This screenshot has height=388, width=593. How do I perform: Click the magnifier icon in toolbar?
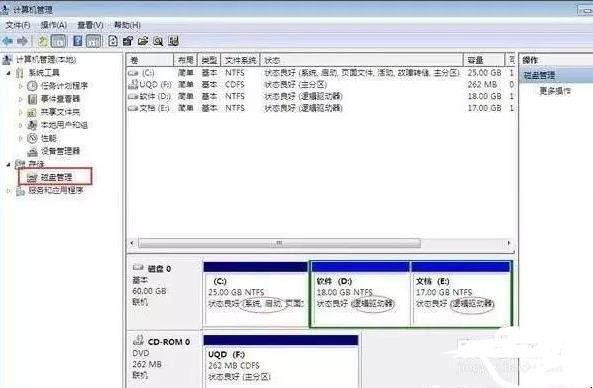(x=158, y=41)
